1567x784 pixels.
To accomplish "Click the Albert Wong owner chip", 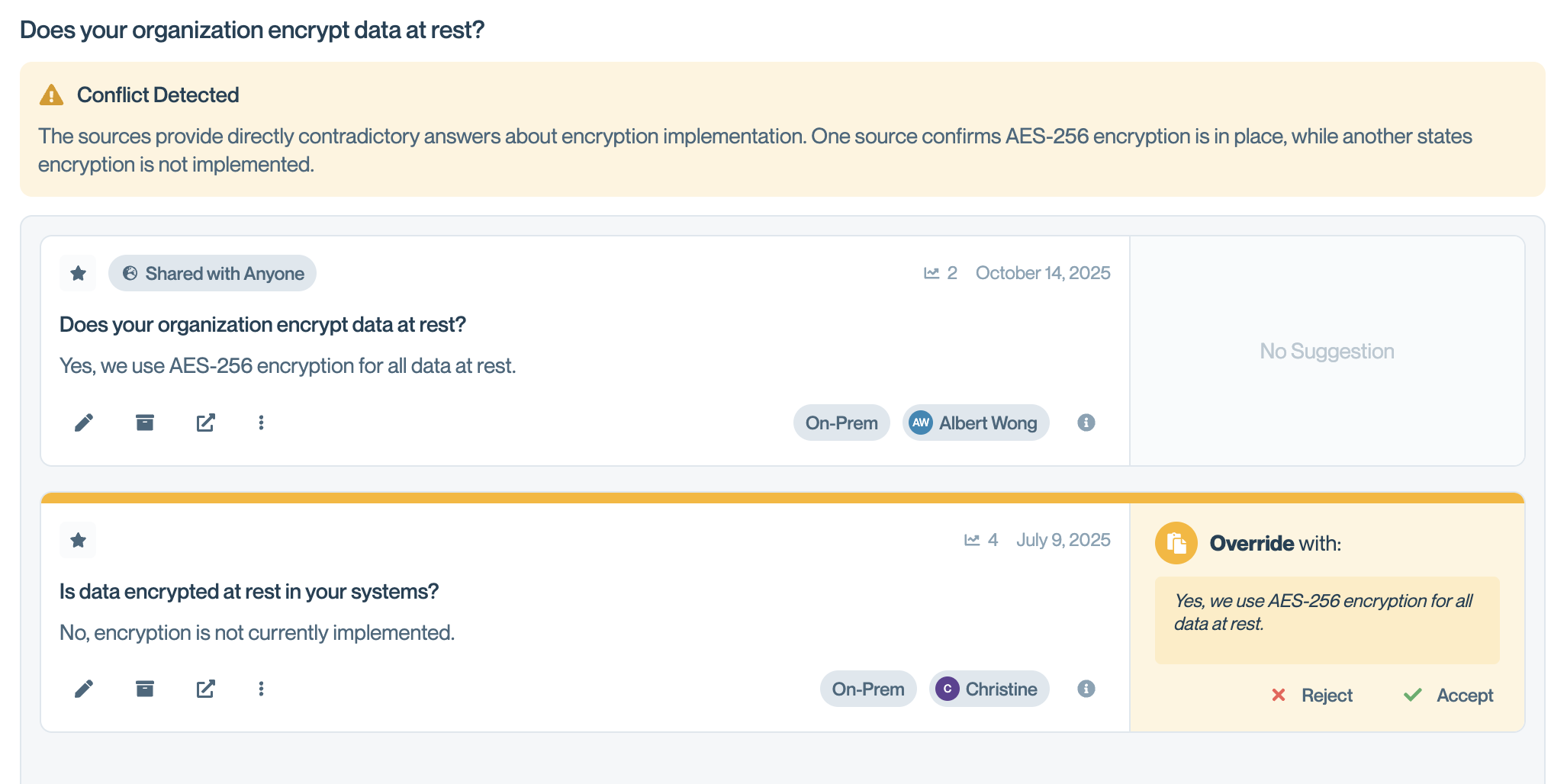I will [975, 423].
